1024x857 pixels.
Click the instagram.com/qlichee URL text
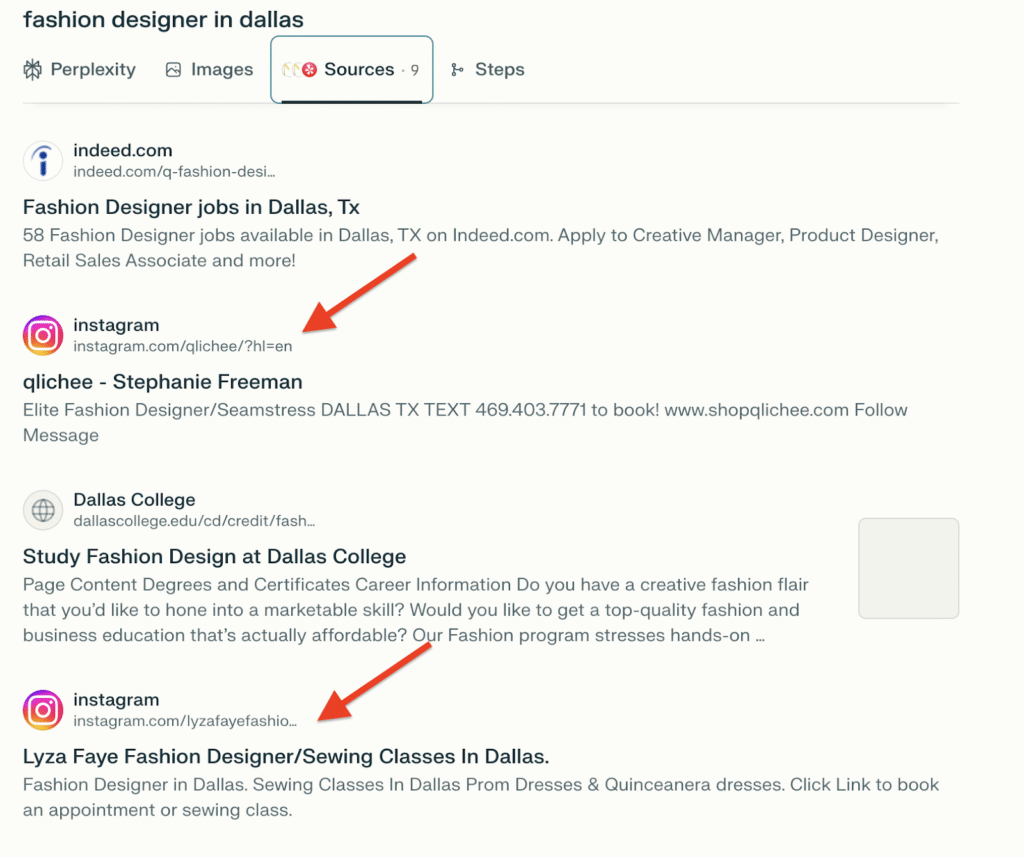(183, 346)
